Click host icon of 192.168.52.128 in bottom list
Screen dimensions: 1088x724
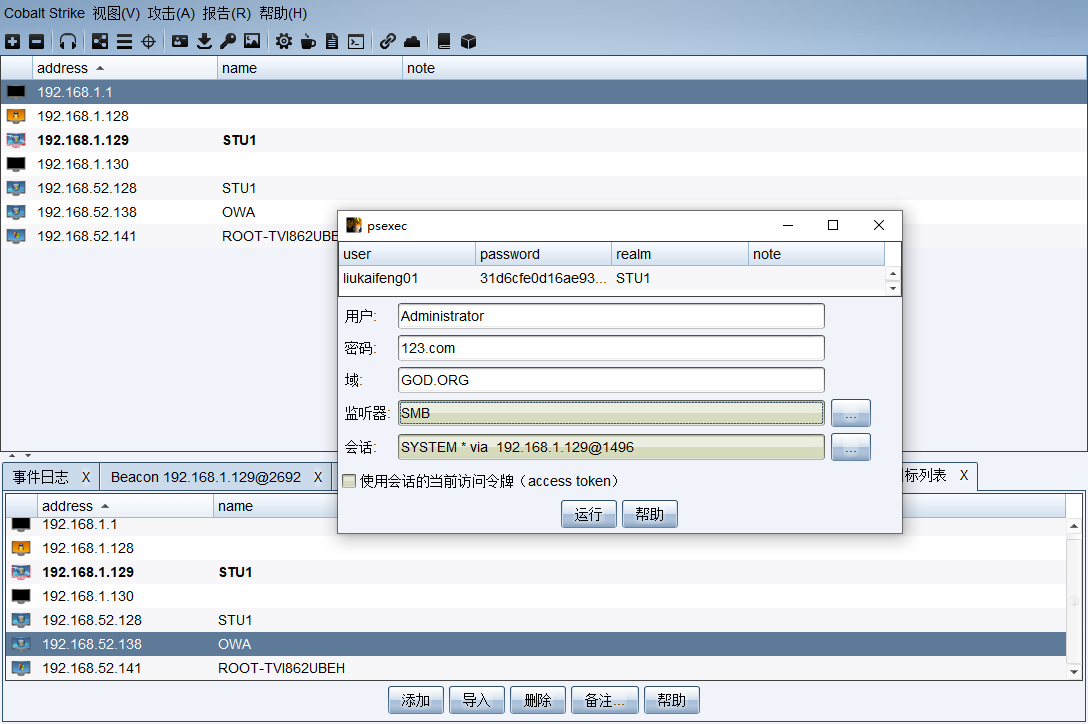pyautogui.click(x=21, y=620)
